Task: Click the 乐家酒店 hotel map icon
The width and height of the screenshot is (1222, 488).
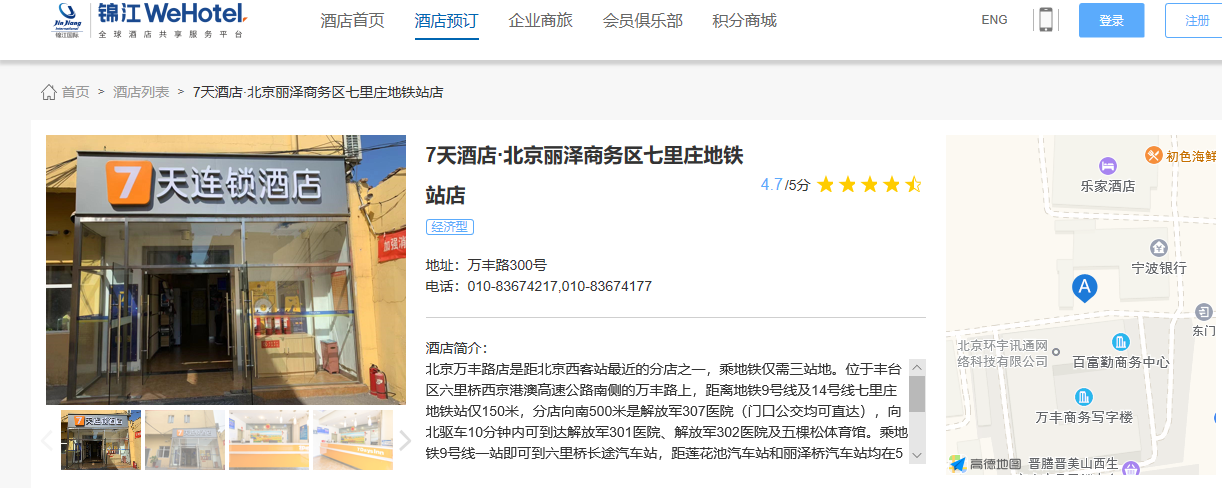Action: tap(1107, 165)
